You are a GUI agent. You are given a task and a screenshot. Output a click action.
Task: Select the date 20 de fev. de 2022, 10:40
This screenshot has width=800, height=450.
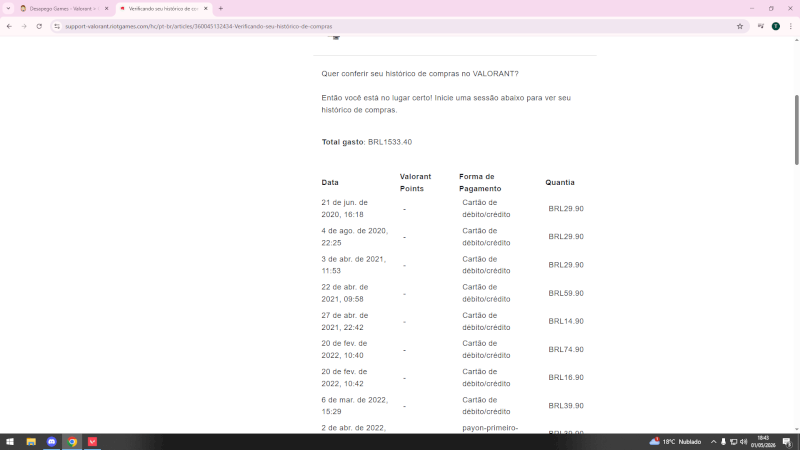point(344,349)
